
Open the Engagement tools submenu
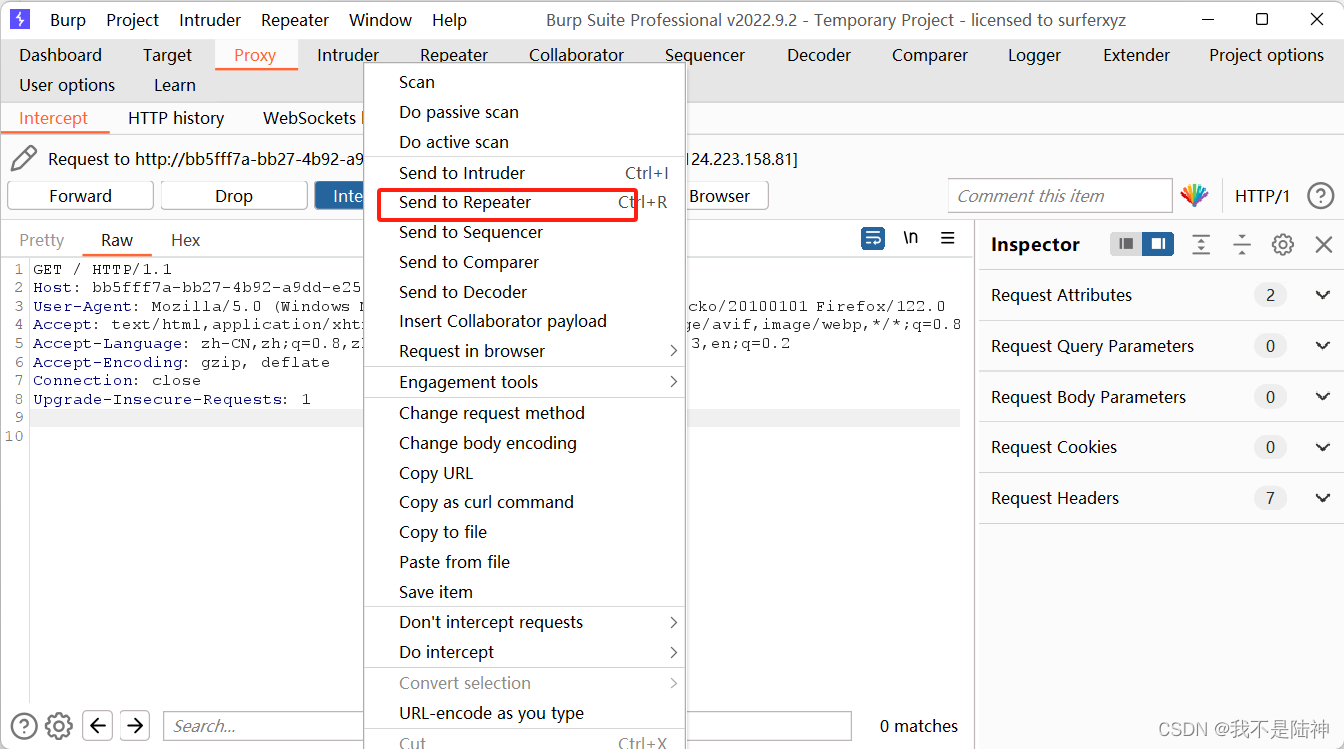point(525,382)
